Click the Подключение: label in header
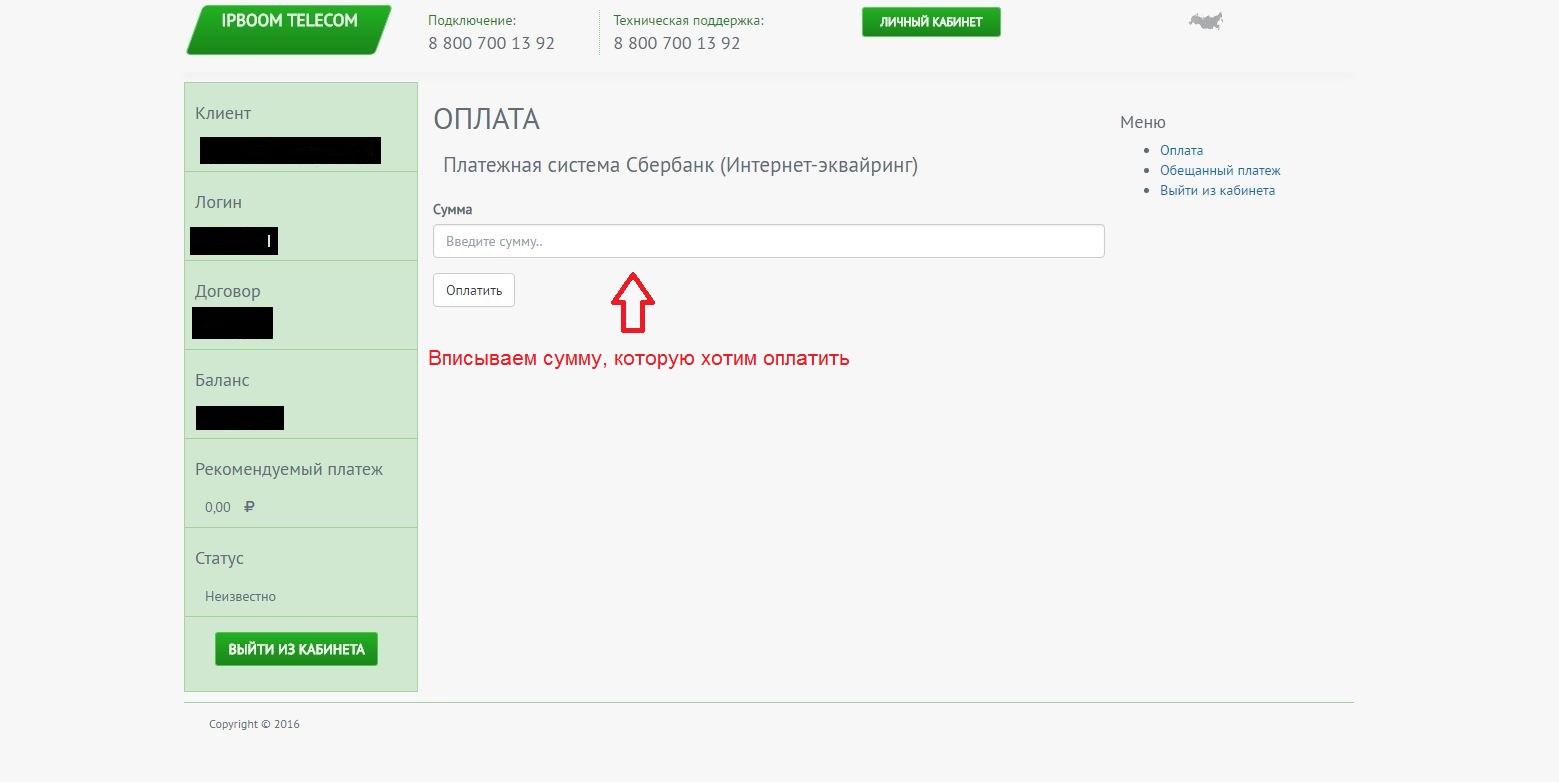The image size is (1559, 782). click(472, 20)
